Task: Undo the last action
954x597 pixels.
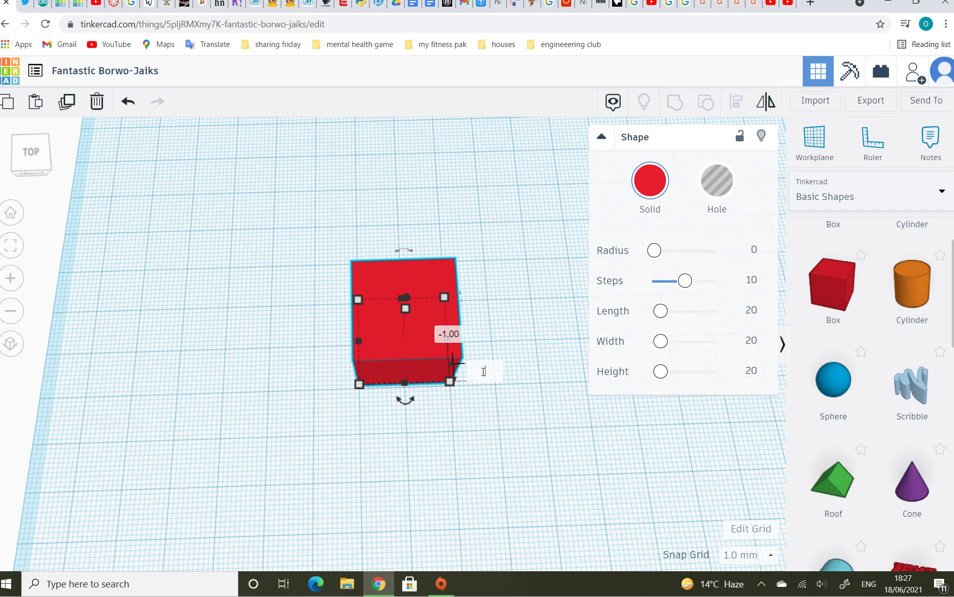Action: tap(128, 101)
